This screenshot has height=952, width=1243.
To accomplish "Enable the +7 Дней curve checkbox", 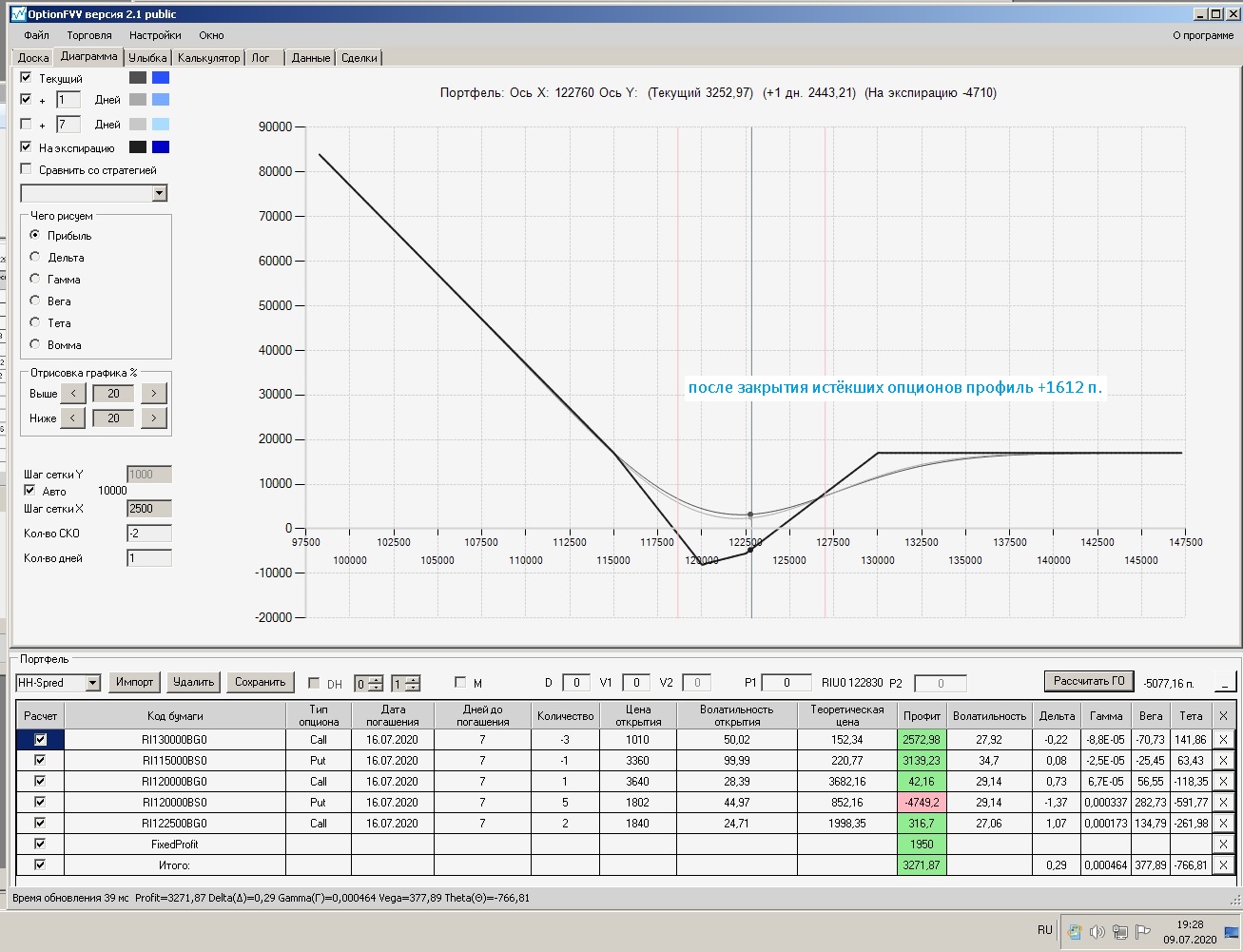I will pyautogui.click(x=27, y=124).
